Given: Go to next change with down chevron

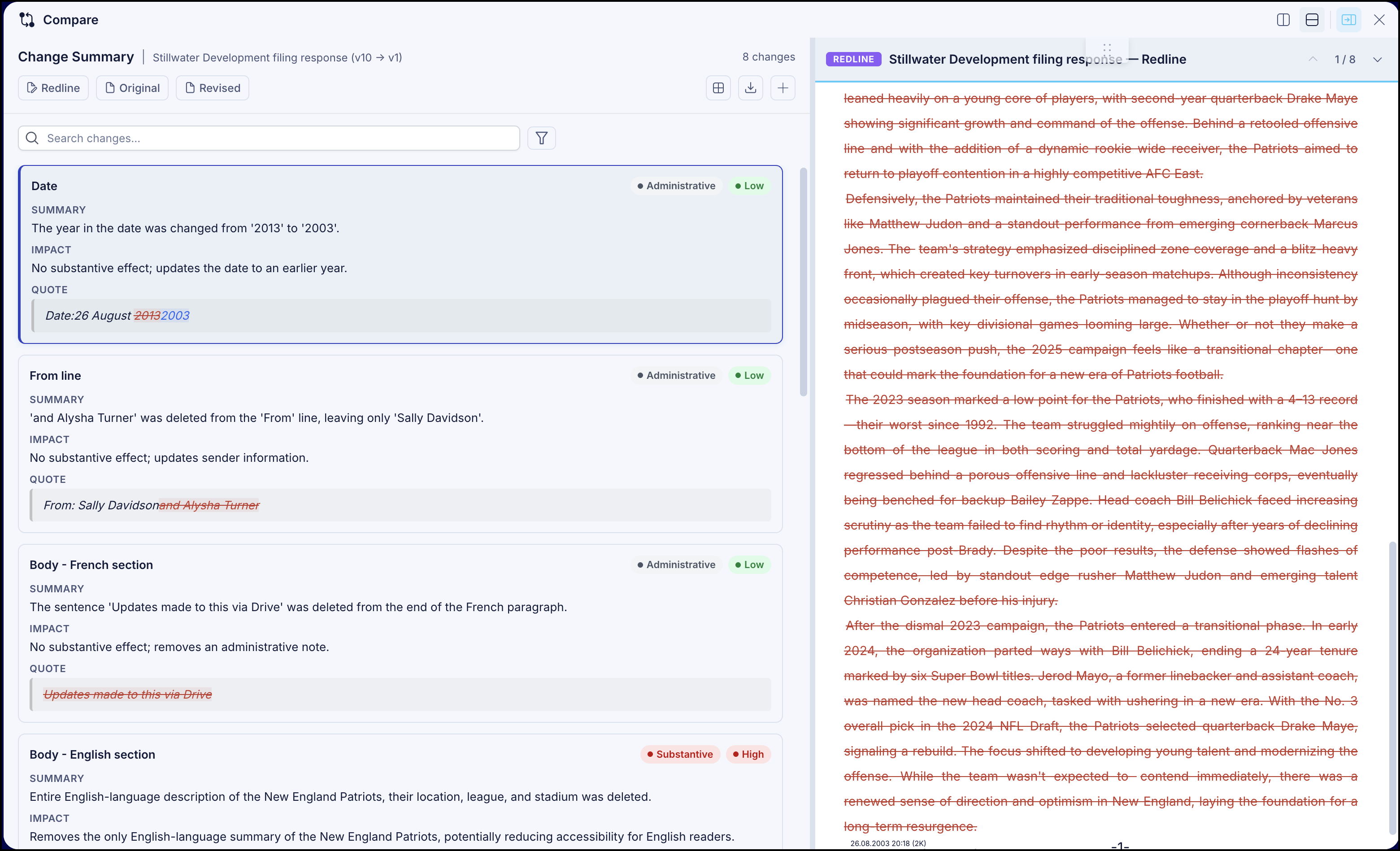Looking at the screenshot, I should click(1377, 59).
